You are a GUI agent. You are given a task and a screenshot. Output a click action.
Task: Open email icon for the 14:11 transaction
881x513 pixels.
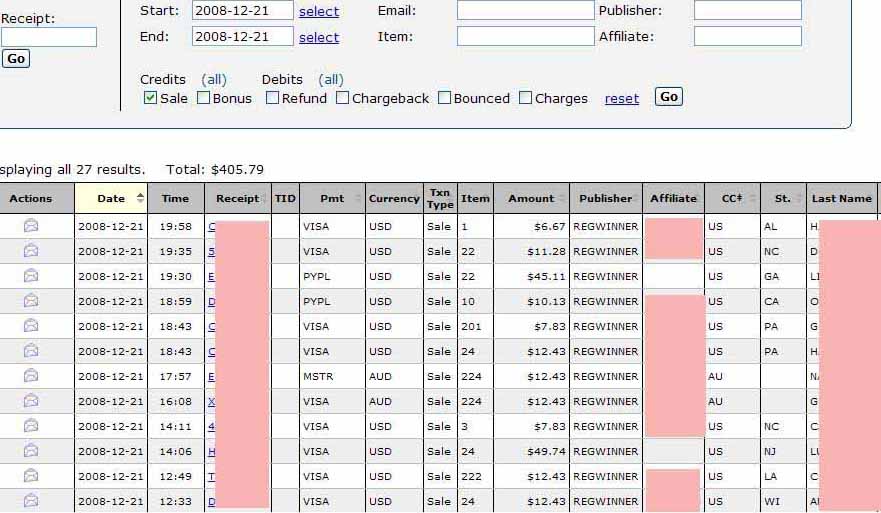tap(31, 426)
